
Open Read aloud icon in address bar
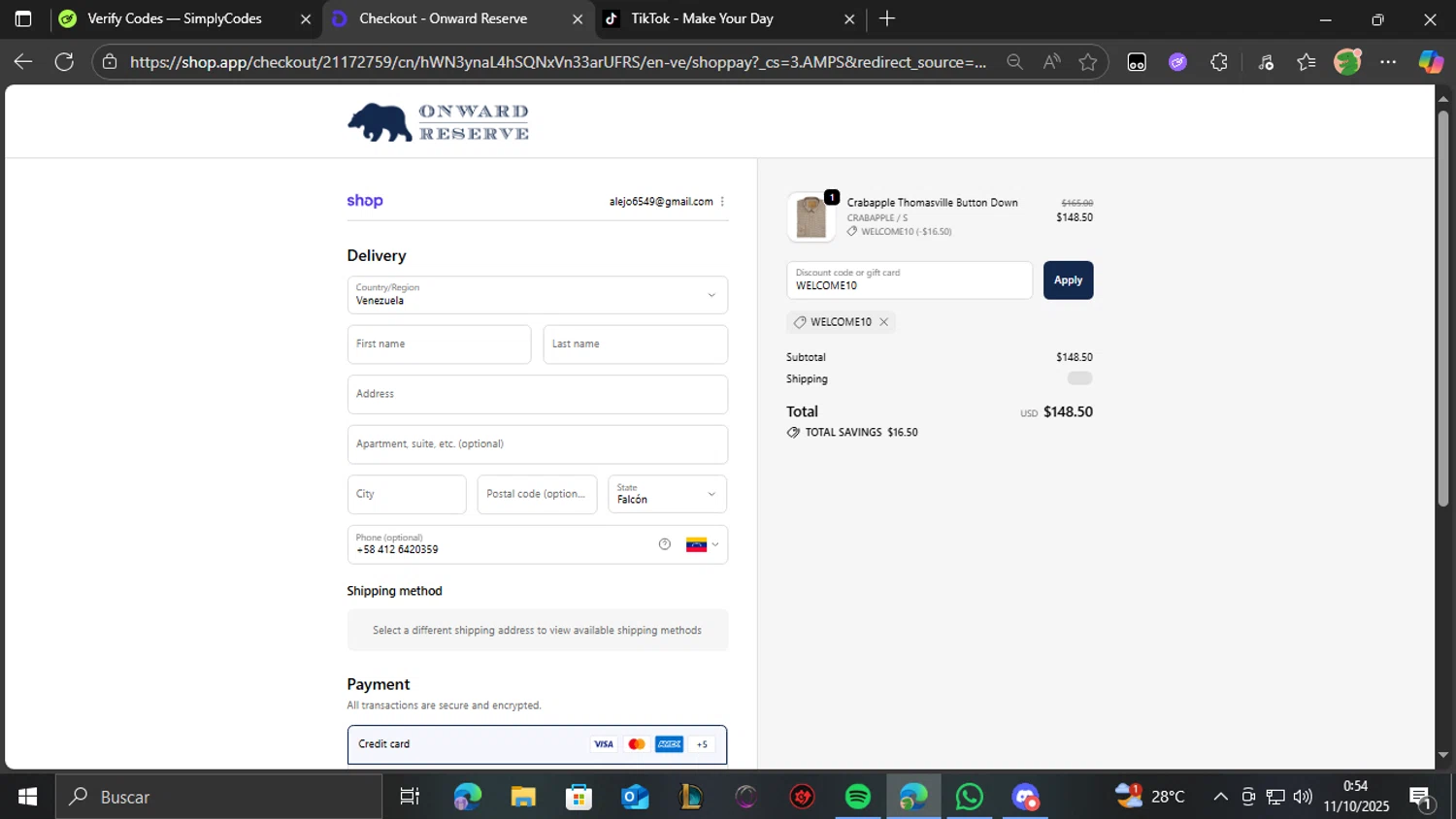(x=1051, y=62)
